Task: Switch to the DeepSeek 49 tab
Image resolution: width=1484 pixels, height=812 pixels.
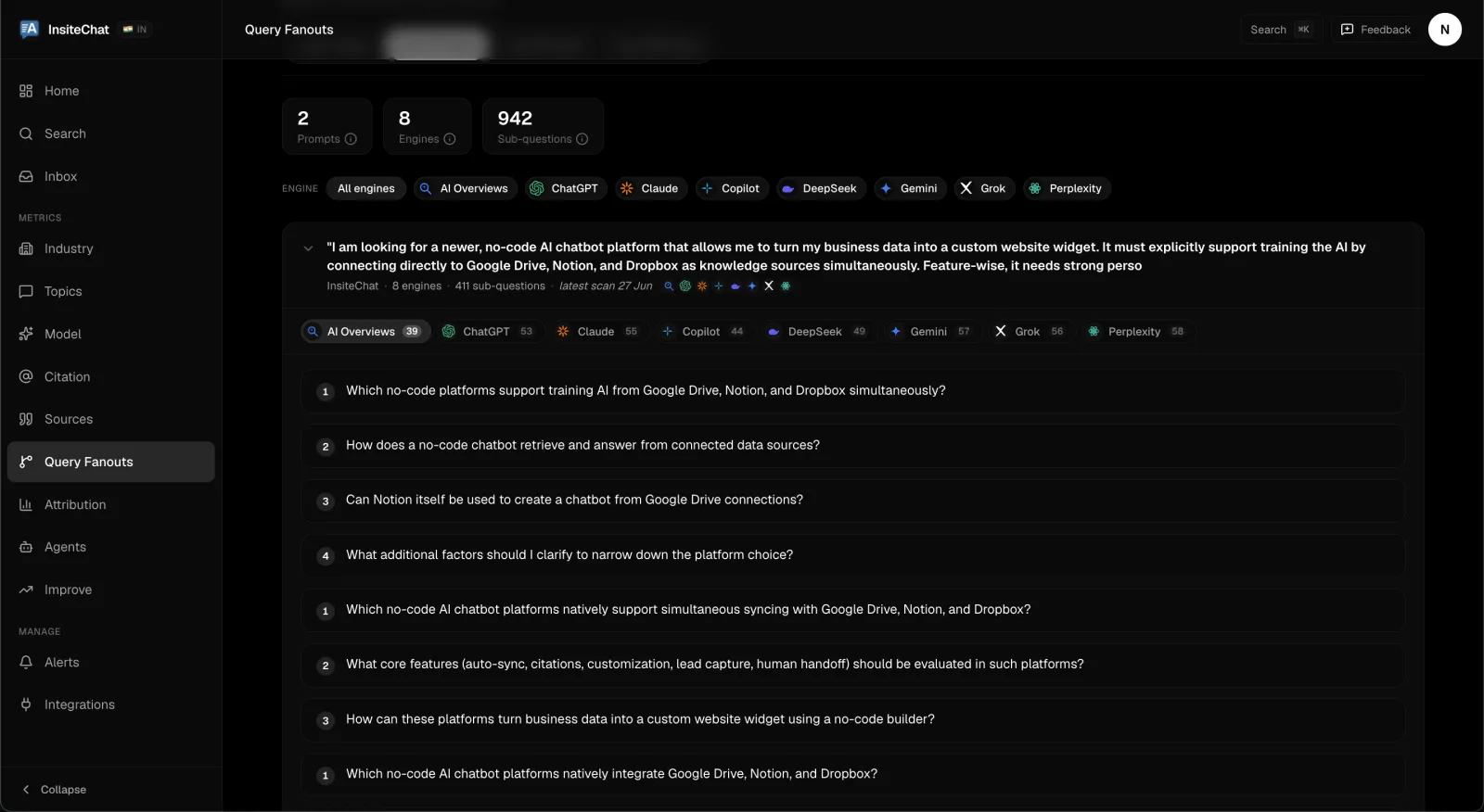Action: pyautogui.click(x=818, y=332)
